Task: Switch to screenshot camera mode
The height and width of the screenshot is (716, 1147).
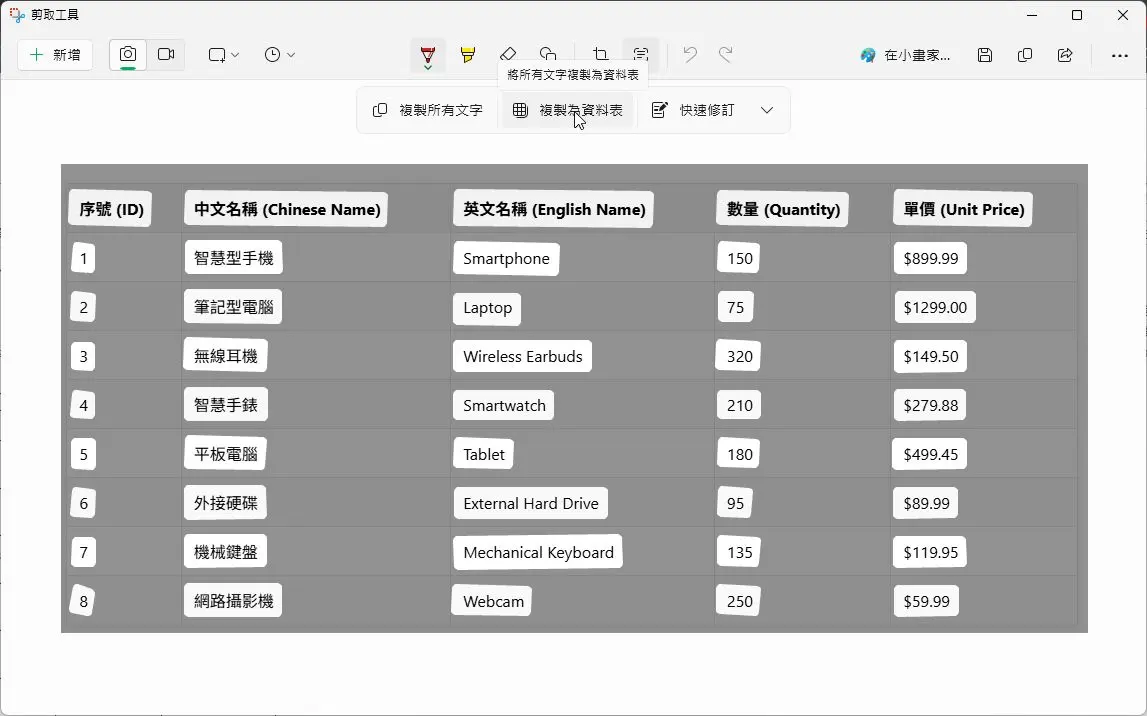Action: pyautogui.click(x=128, y=55)
